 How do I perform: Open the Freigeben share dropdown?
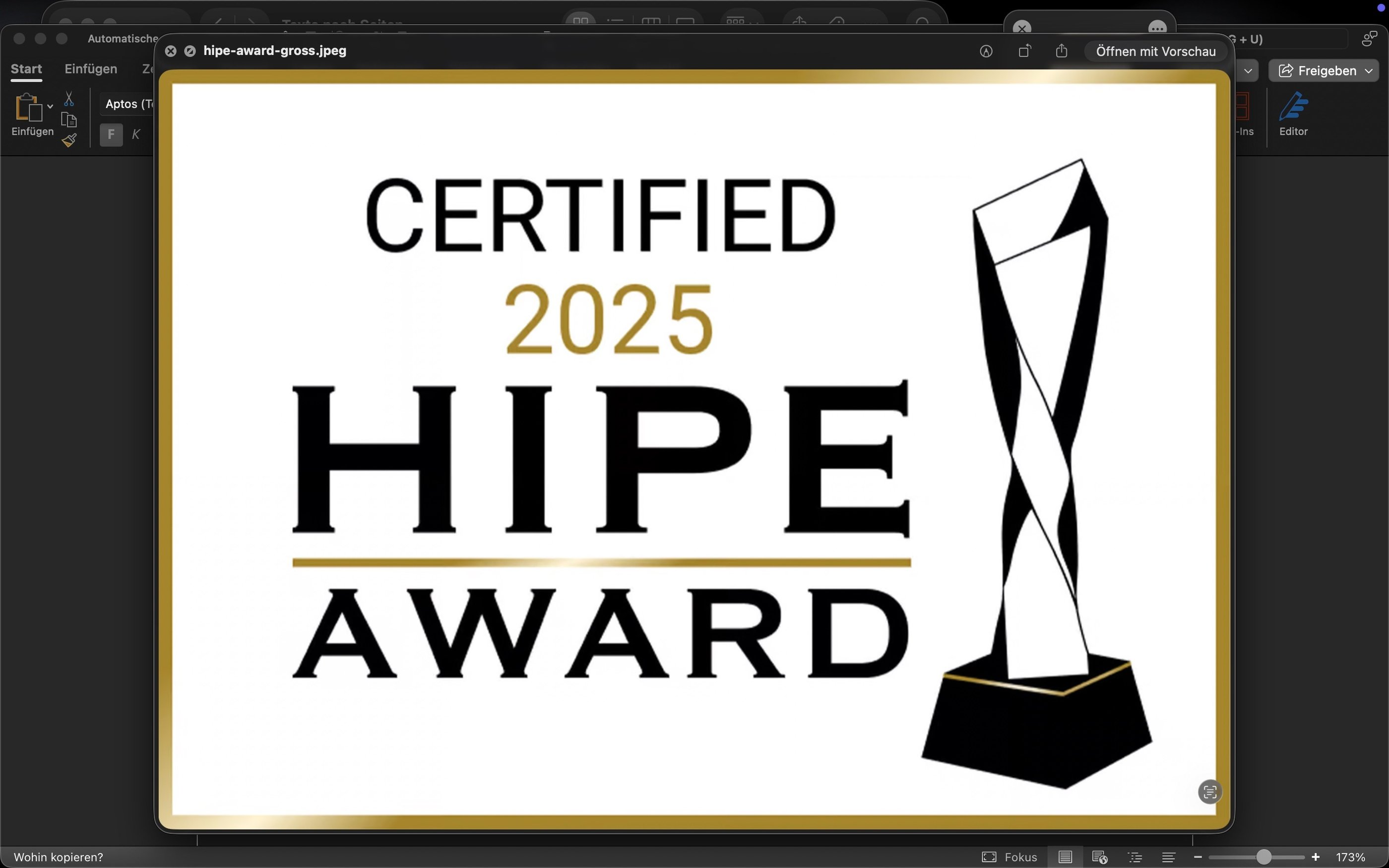point(1323,70)
